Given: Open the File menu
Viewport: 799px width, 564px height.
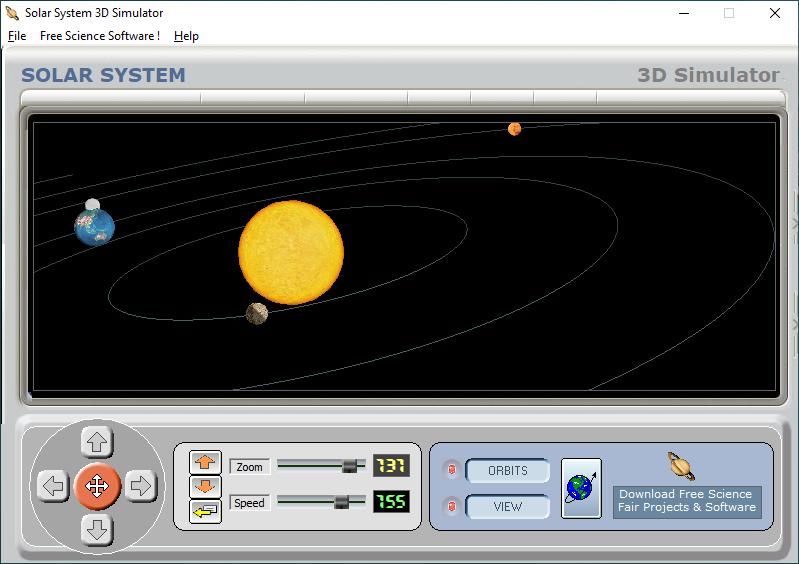Looking at the screenshot, I should coord(17,36).
